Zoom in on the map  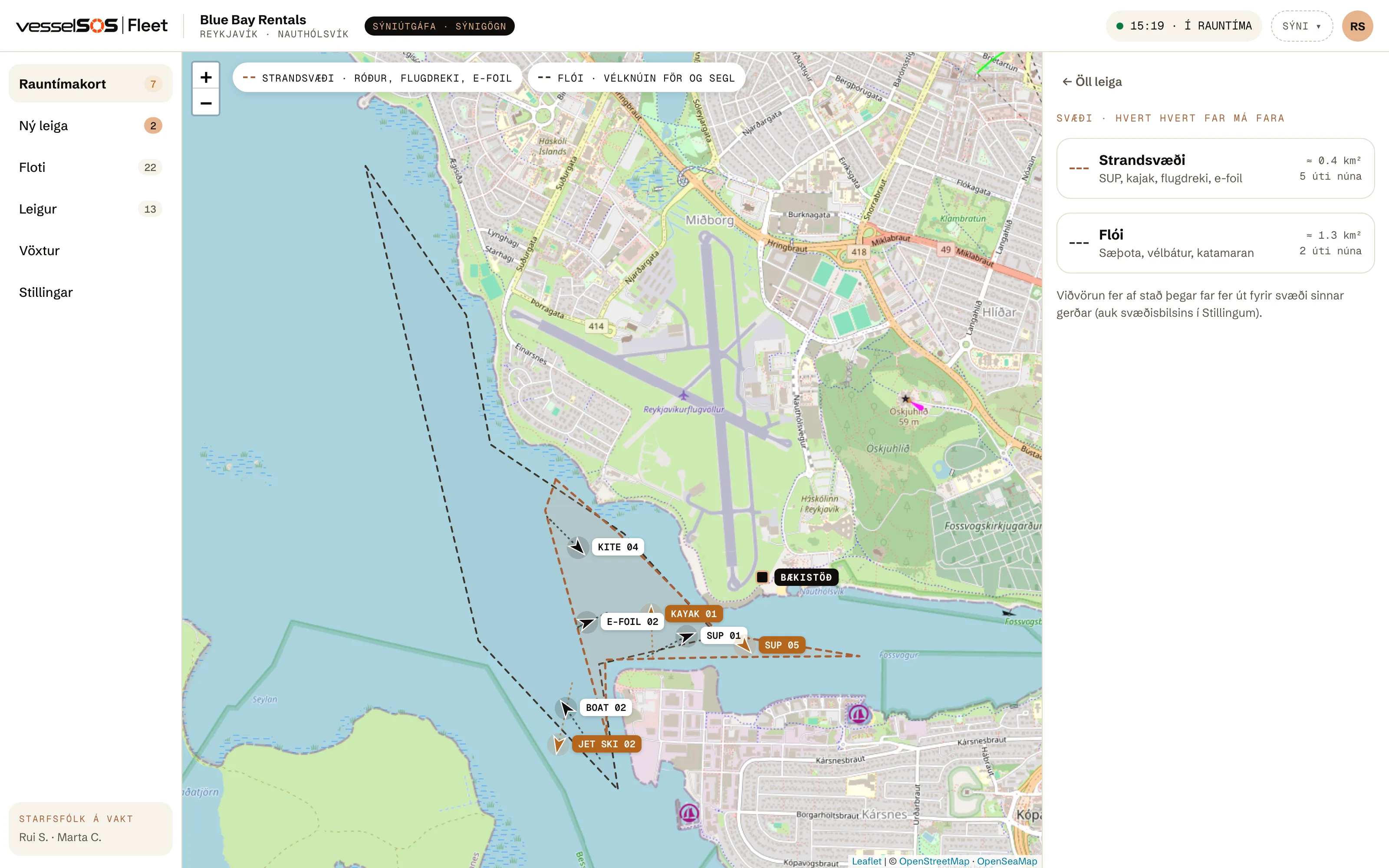[x=205, y=77]
